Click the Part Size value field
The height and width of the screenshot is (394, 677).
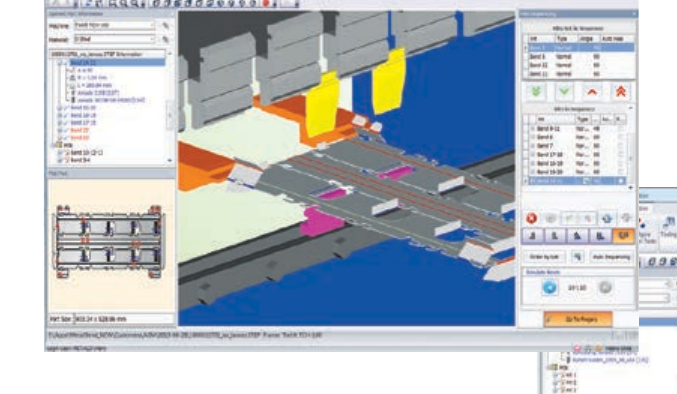point(123,319)
